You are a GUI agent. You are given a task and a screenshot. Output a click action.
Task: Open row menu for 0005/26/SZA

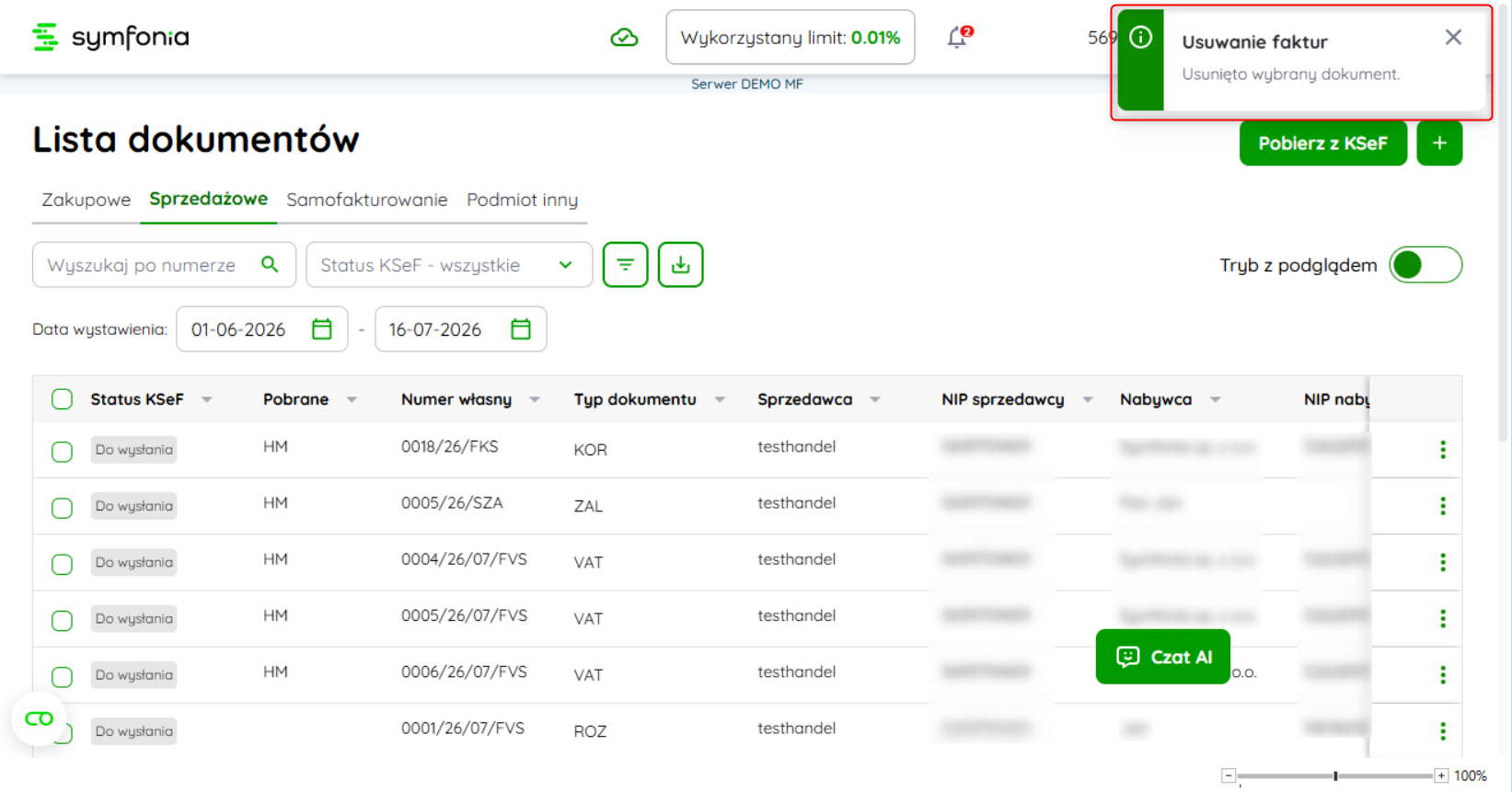tap(1442, 506)
